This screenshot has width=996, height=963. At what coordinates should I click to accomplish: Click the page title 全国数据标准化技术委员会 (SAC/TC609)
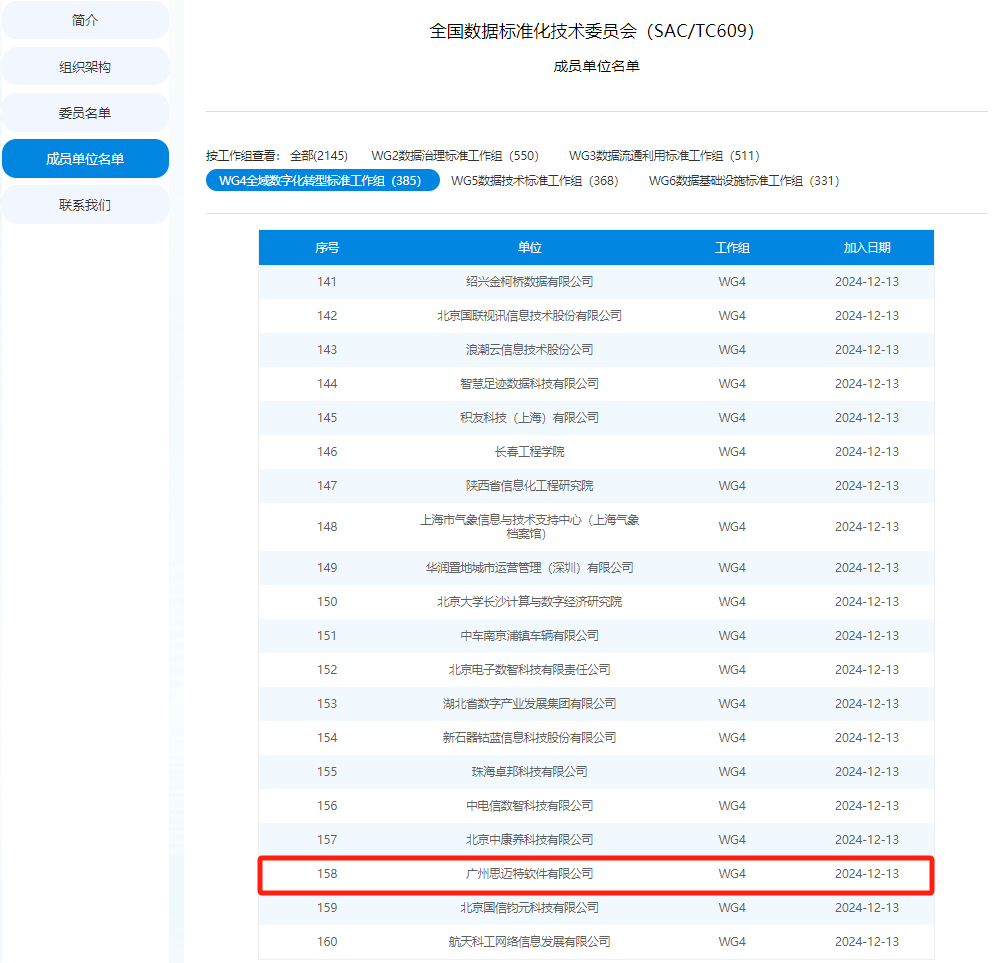pos(592,31)
